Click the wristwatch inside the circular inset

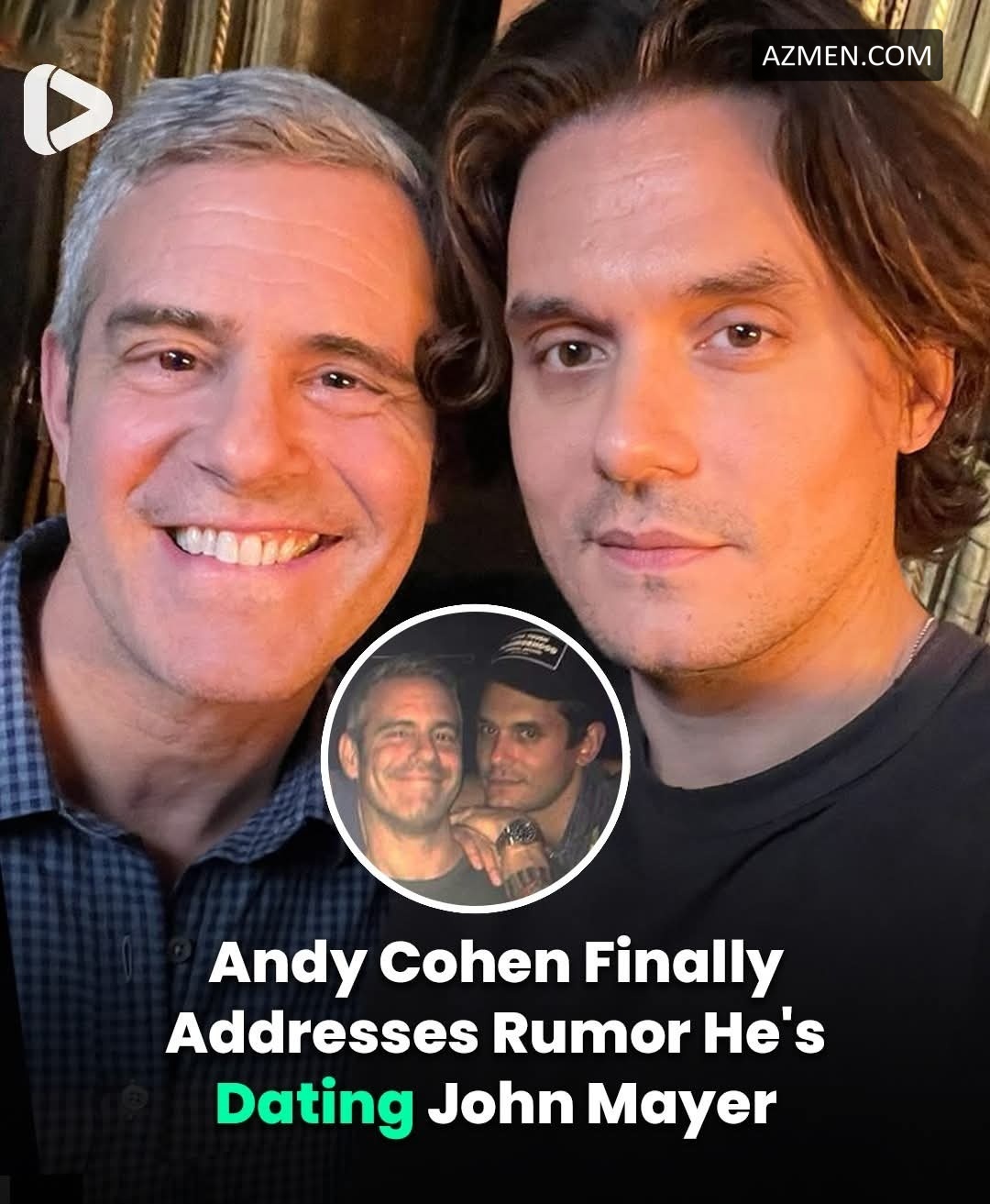[x=520, y=834]
